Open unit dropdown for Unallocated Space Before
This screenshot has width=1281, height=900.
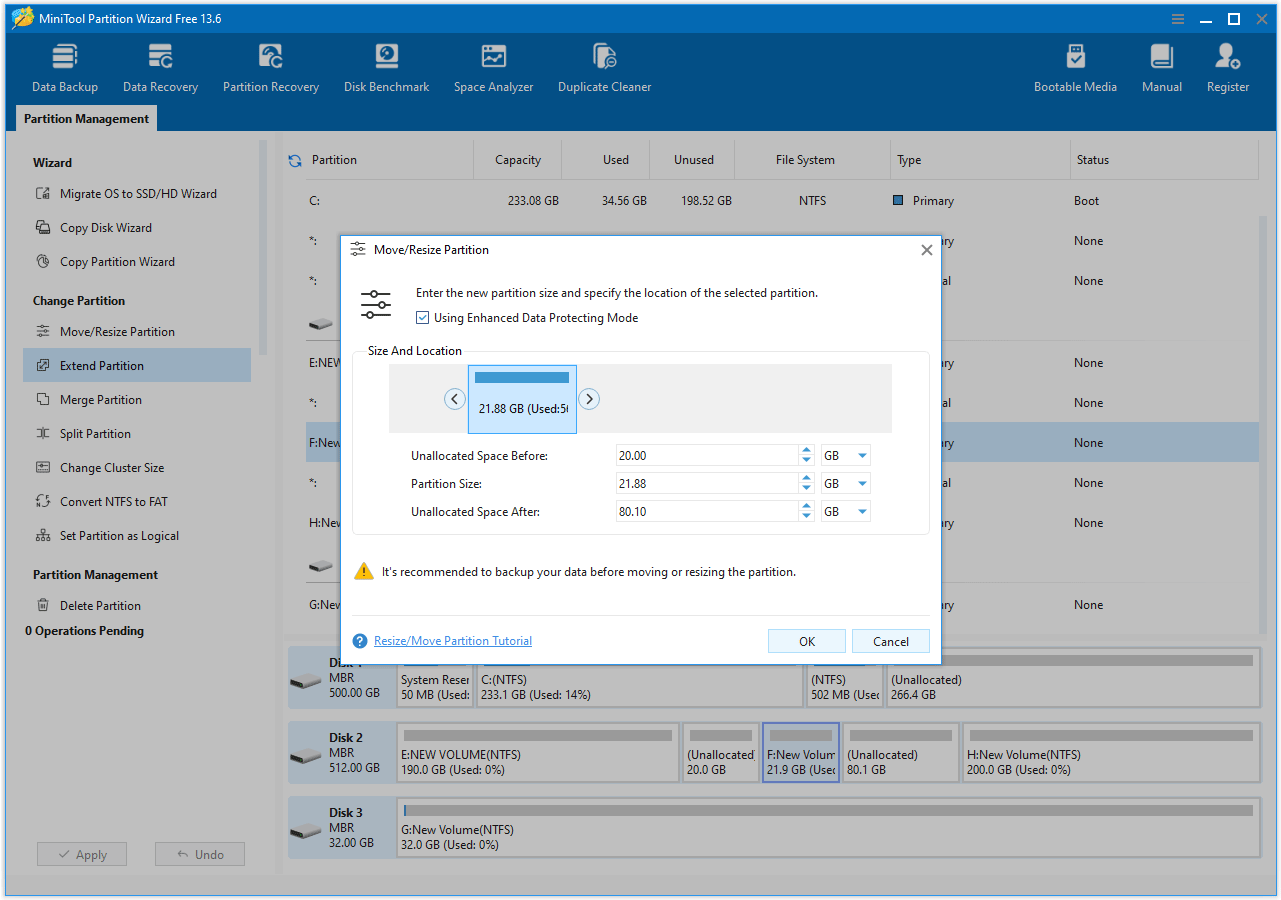click(x=845, y=456)
